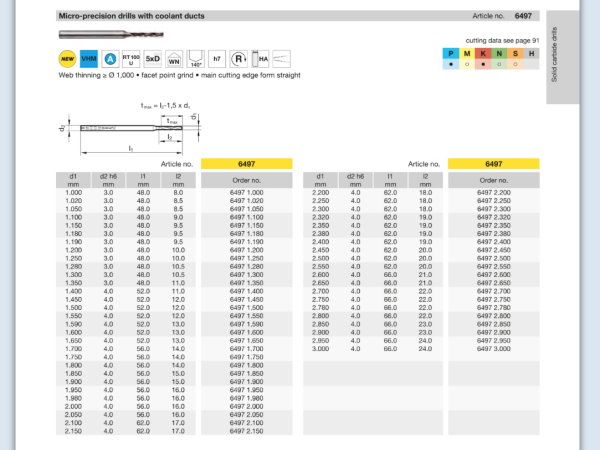Click the left yellow 6497 article header
The image size is (600, 450).
point(246,163)
